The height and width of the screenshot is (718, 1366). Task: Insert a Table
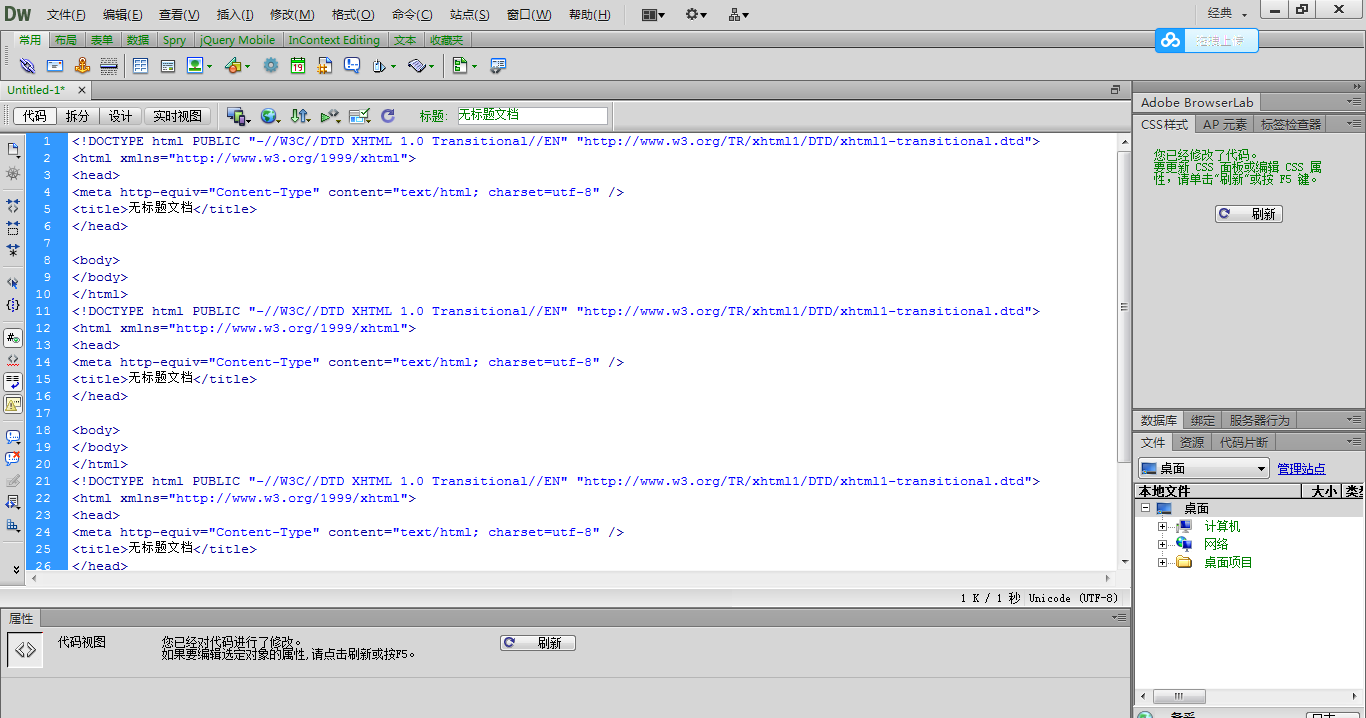pyautogui.click(x=140, y=65)
